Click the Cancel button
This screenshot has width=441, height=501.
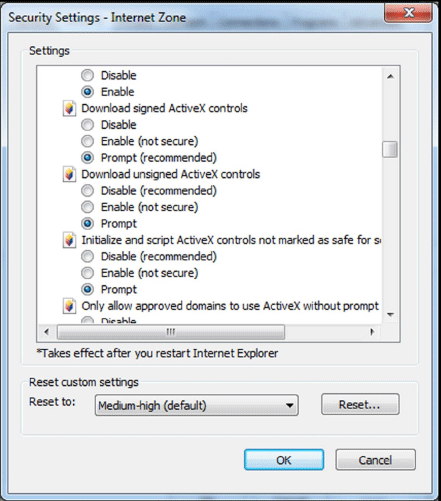375,460
